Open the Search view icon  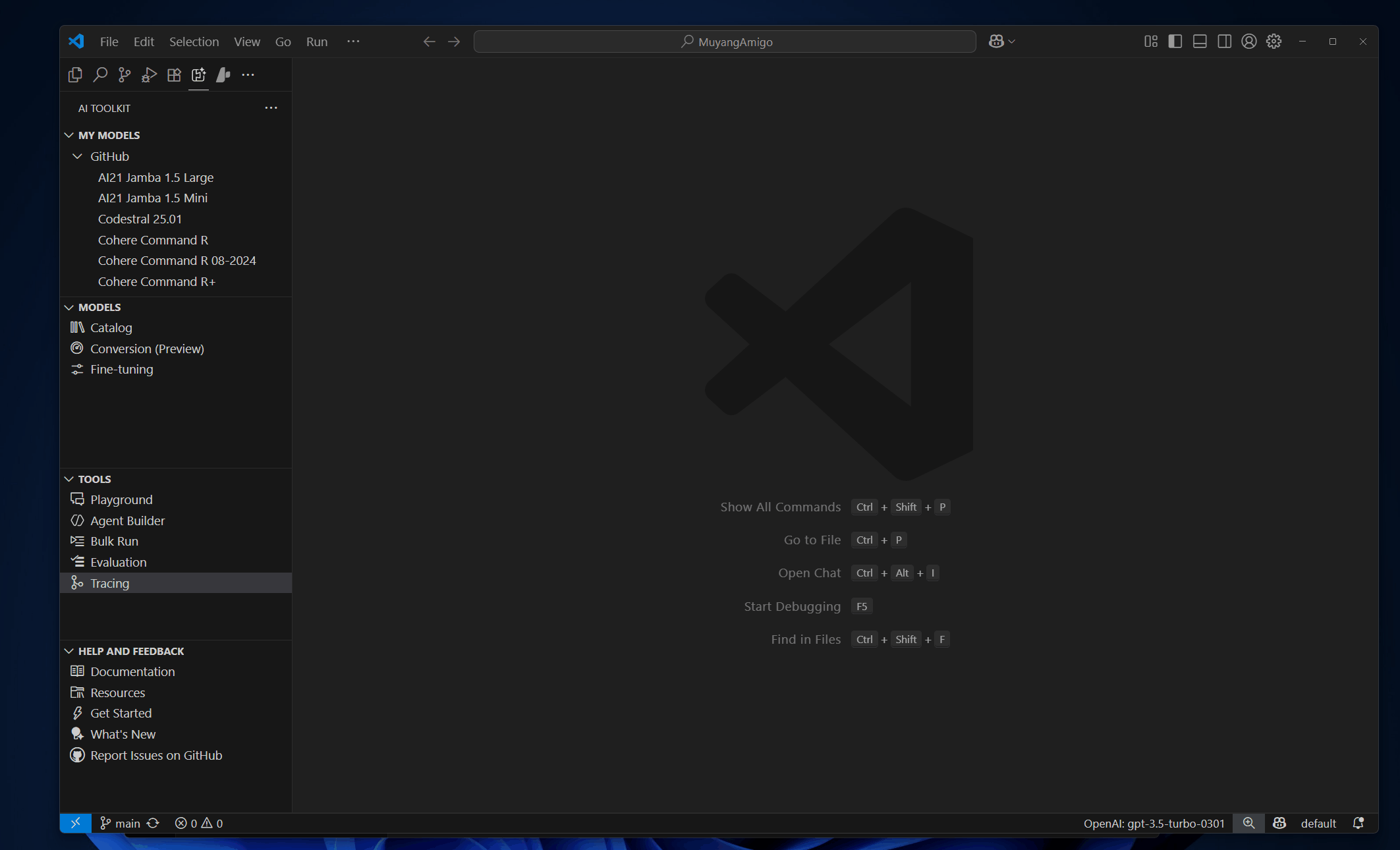(x=100, y=75)
